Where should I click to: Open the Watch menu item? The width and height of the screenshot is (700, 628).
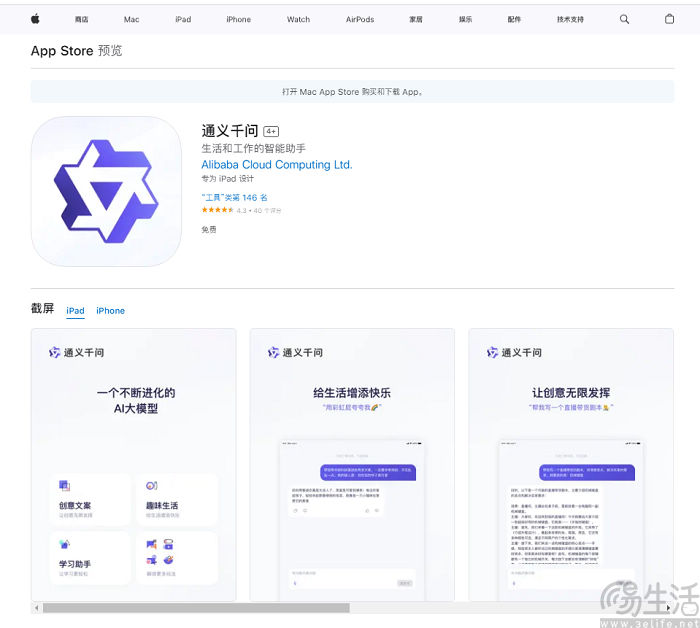click(x=298, y=20)
